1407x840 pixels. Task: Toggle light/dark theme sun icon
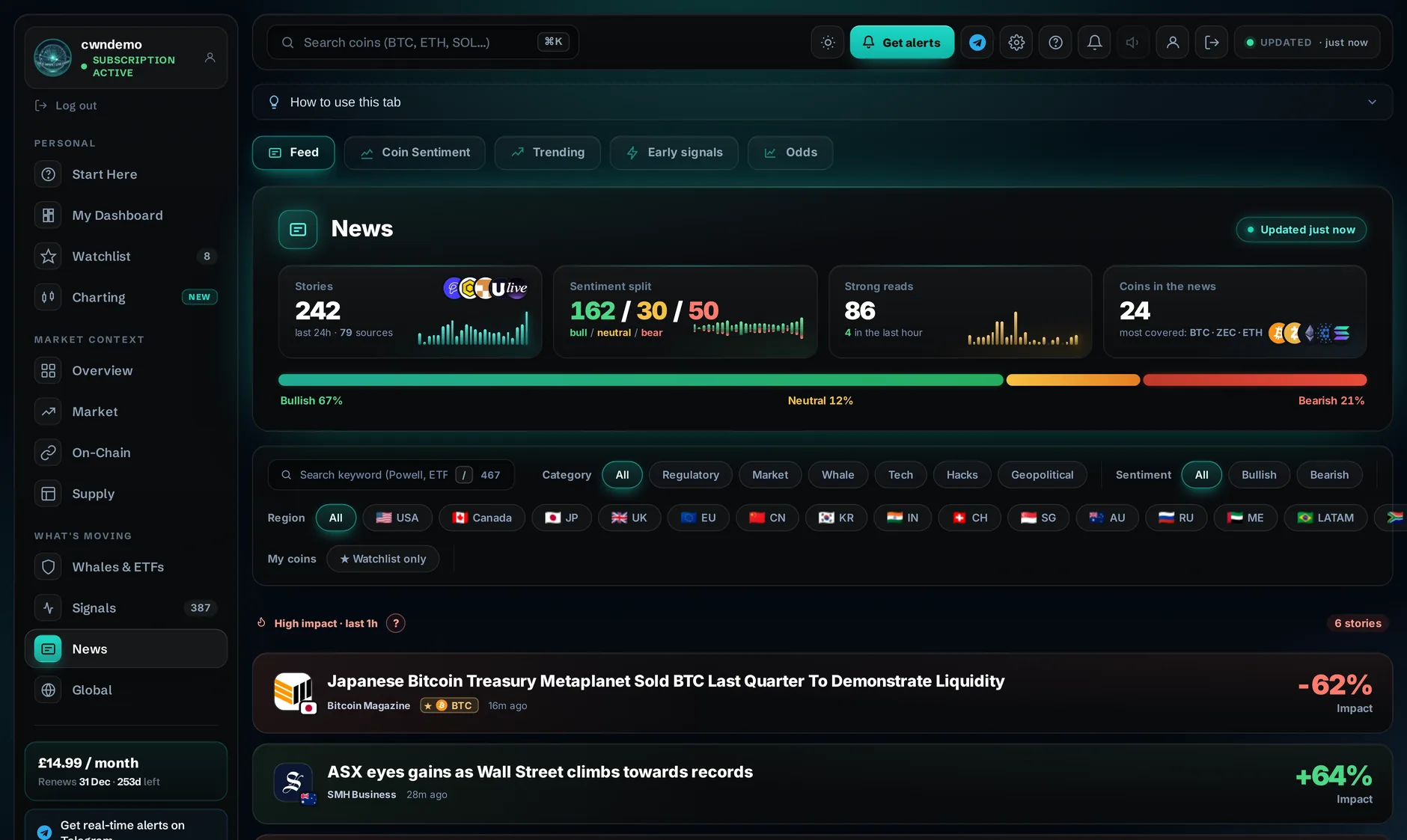[x=828, y=43]
